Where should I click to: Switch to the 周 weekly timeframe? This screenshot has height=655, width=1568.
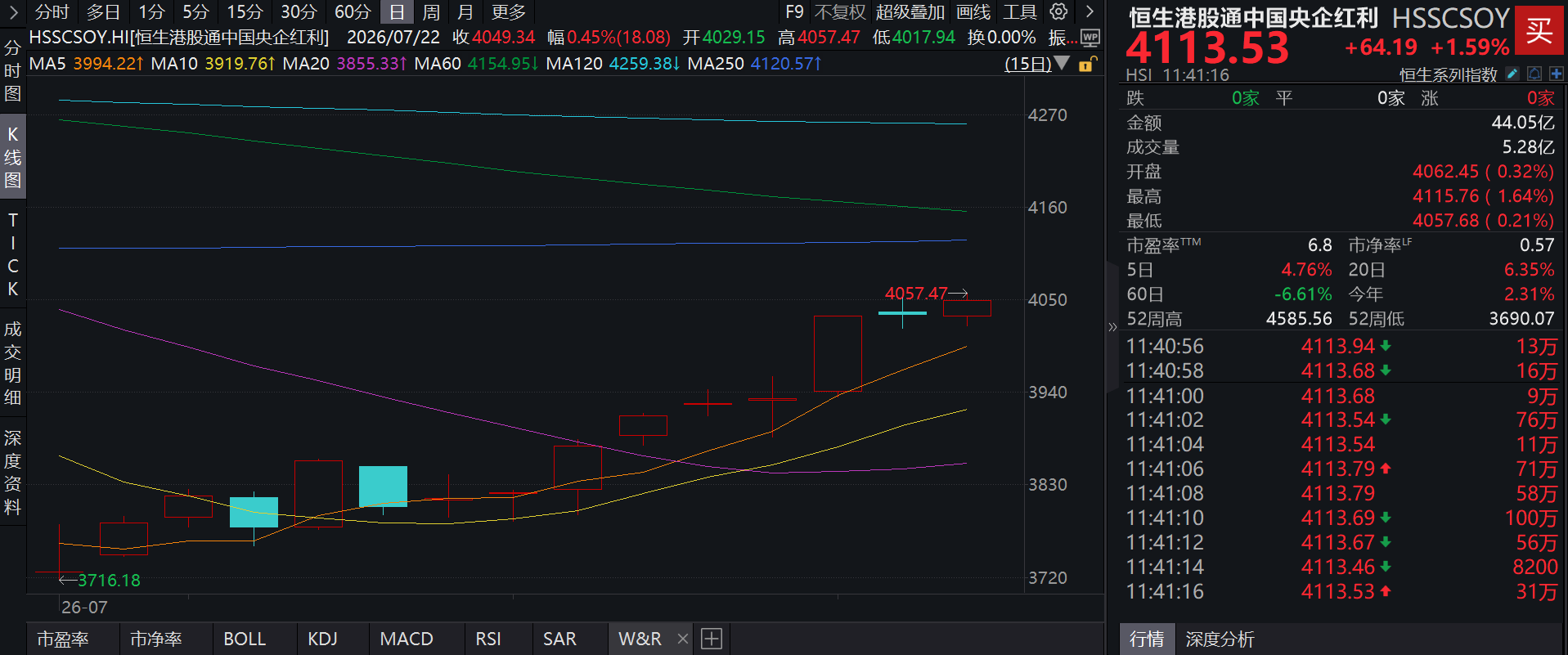point(431,12)
